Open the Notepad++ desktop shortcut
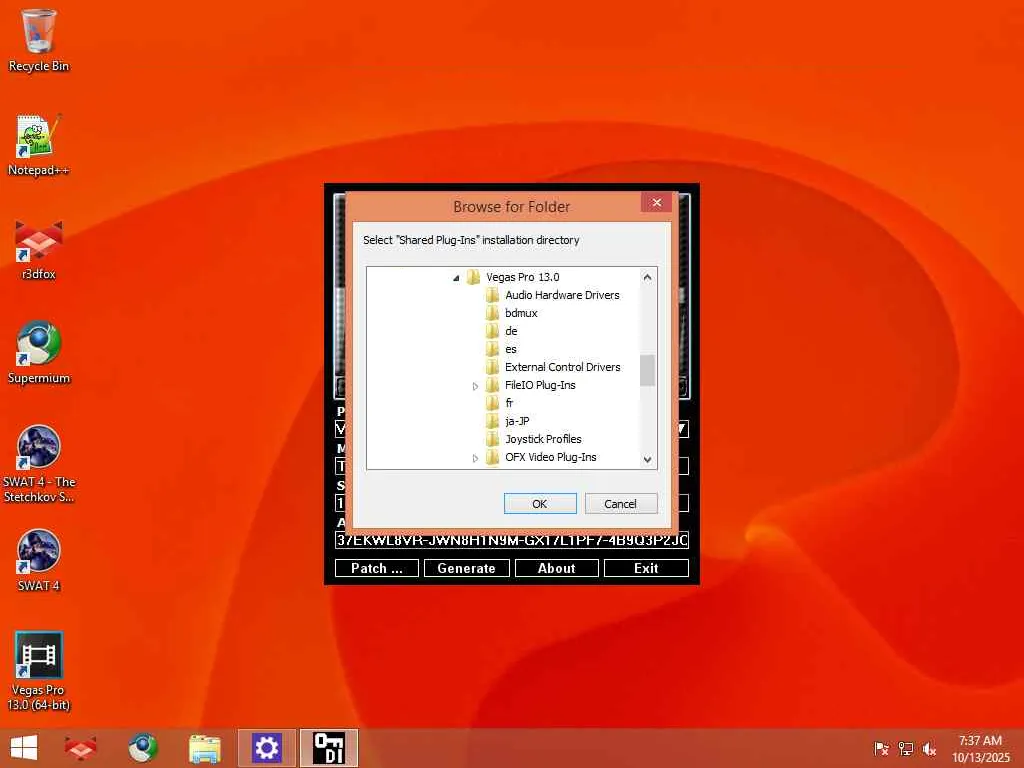This screenshot has width=1024, height=768. point(39,145)
